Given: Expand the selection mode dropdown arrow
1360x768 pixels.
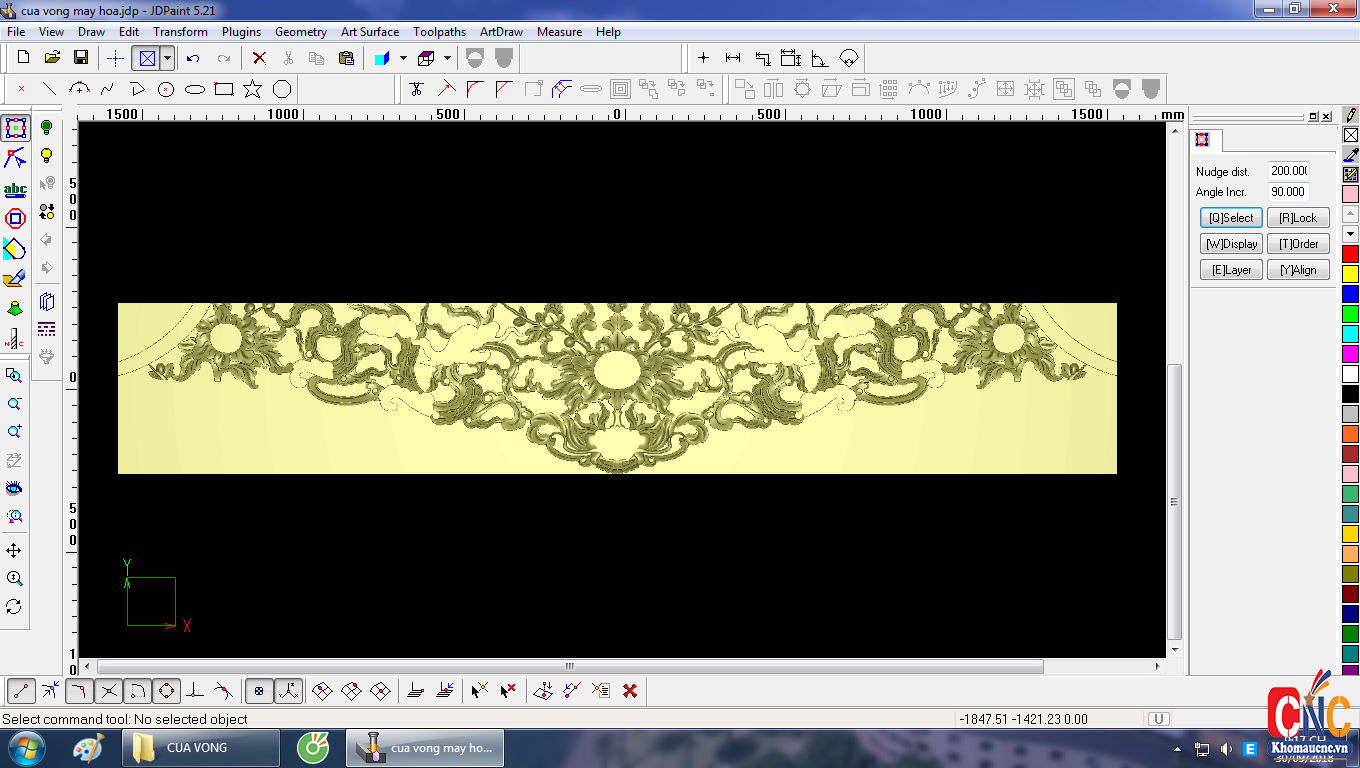Looking at the screenshot, I should (x=167, y=58).
